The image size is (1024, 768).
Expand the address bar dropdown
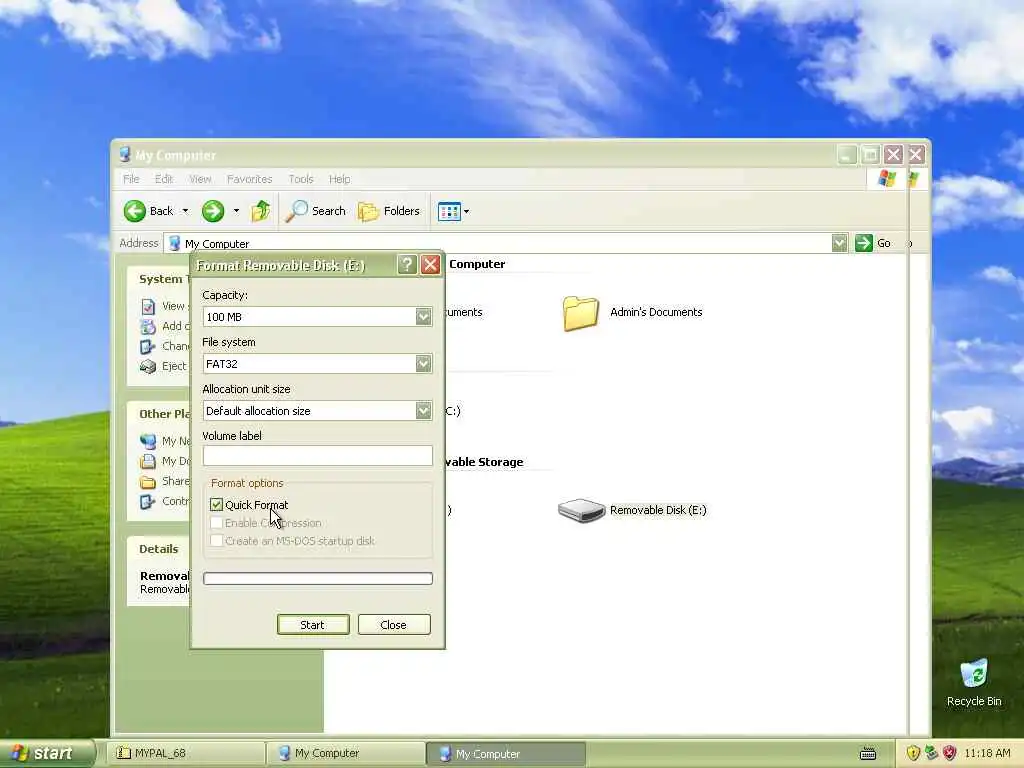click(840, 243)
